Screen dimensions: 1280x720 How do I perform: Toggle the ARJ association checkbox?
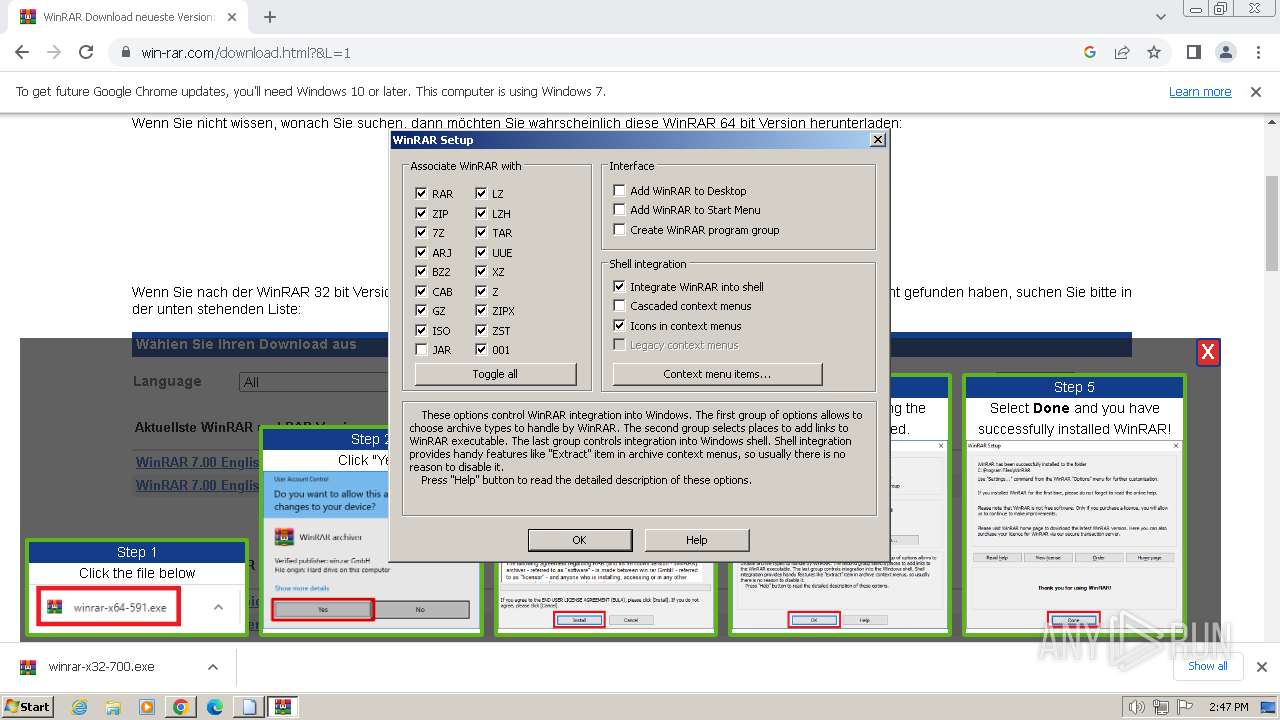pyautogui.click(x=421, y=252)
